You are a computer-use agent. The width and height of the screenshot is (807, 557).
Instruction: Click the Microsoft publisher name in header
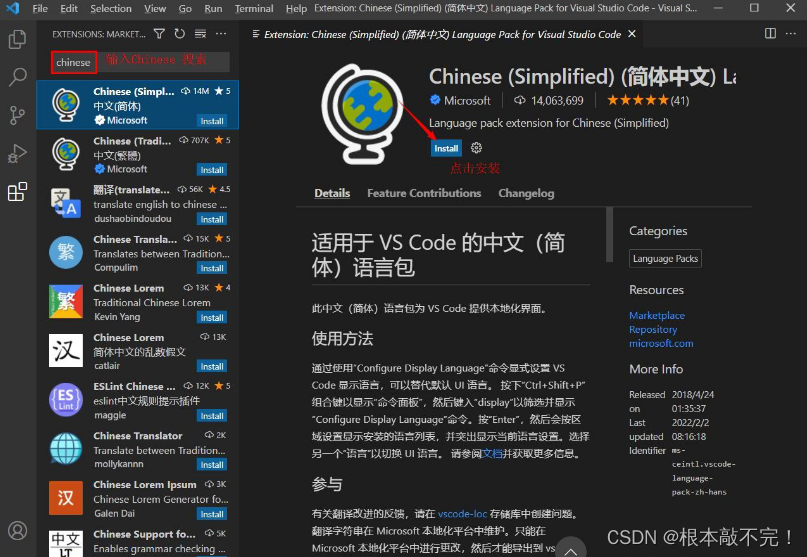point(467,100)
